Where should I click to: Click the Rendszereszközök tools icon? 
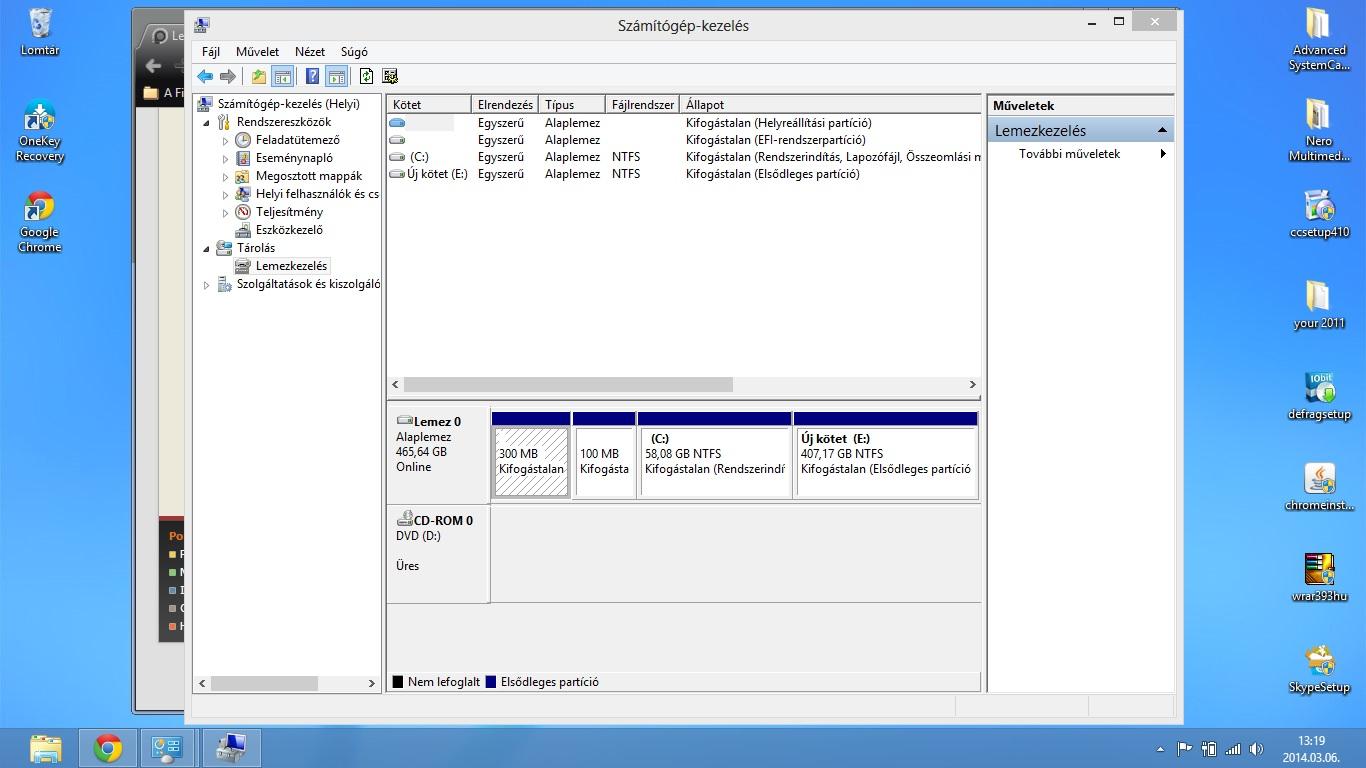click(224, 122)
